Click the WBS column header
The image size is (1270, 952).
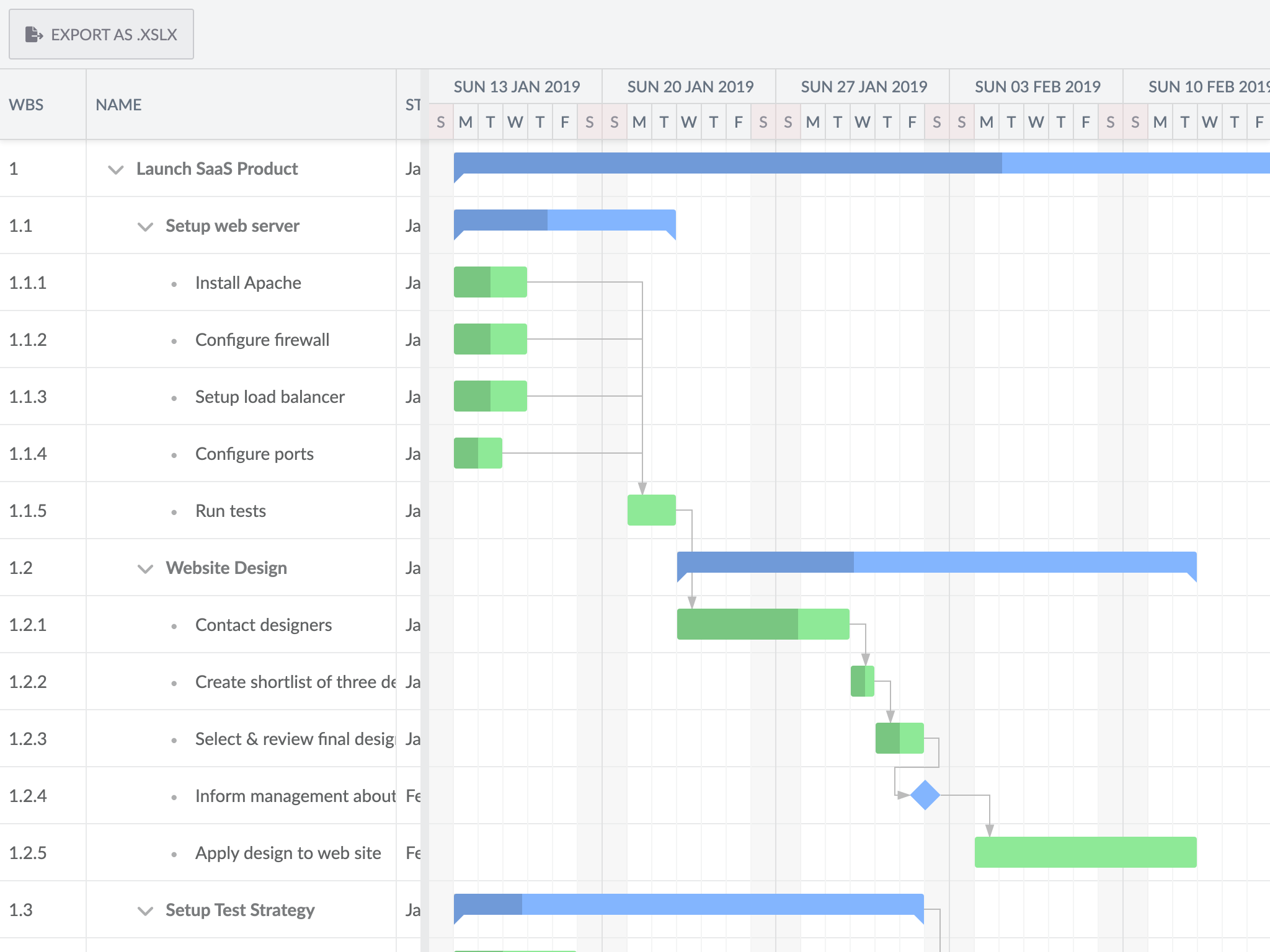pos(26,104)
